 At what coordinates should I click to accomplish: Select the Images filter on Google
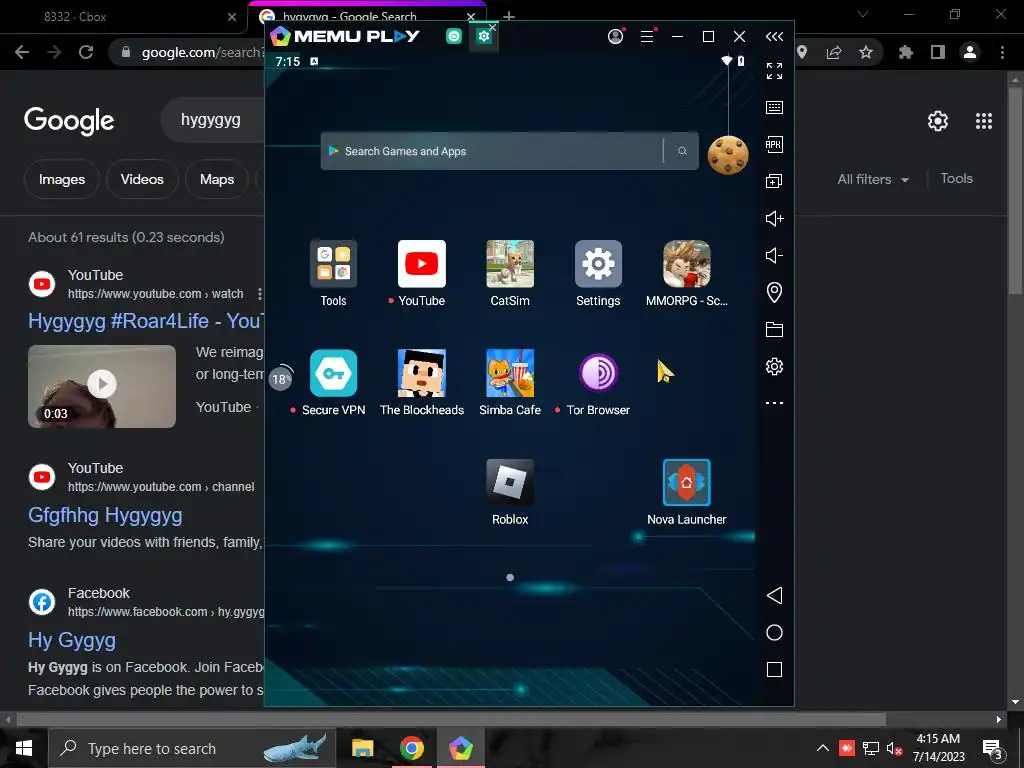pos(61,180)
